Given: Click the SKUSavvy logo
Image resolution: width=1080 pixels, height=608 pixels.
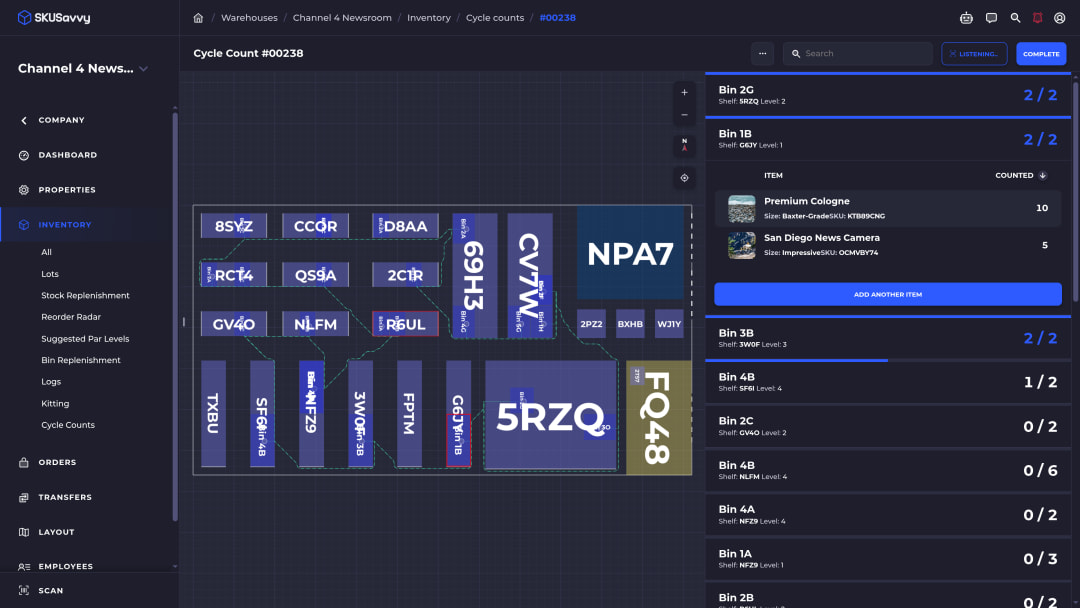Looking at the screenshot, I should tap(54, 18).
